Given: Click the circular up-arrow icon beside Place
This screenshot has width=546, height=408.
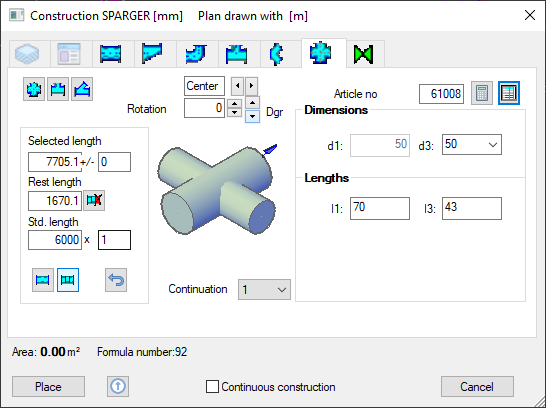Looking at the screenshot, I should click(x=118, y=386).
